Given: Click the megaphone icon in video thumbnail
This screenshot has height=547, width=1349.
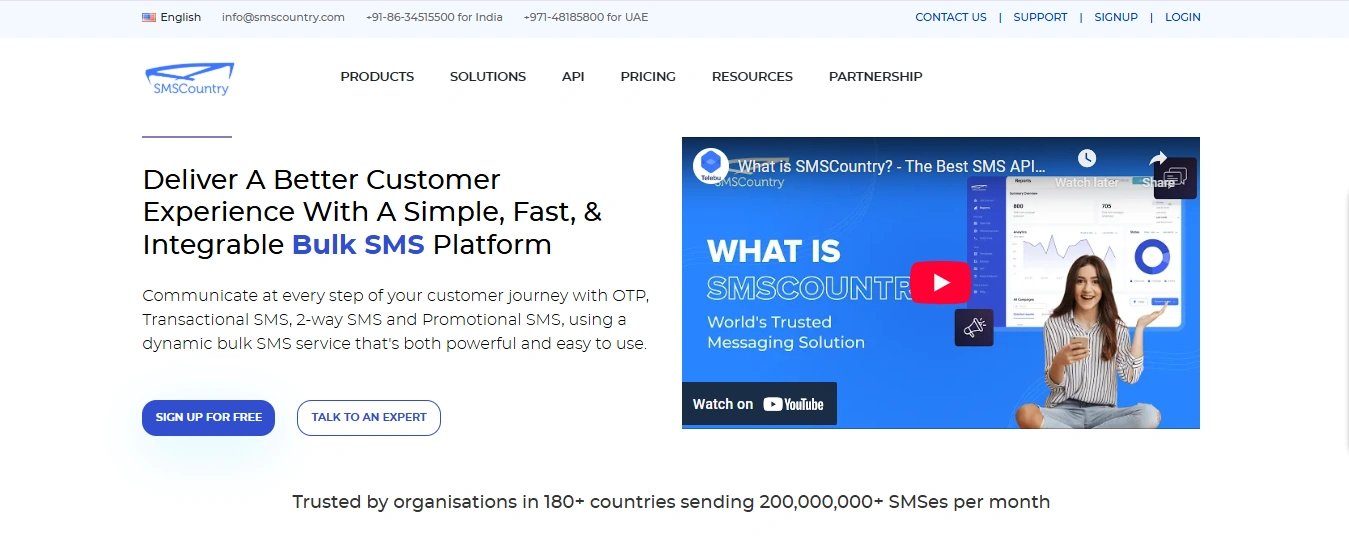Looking at the screenshot, I should tap(973, 327).
